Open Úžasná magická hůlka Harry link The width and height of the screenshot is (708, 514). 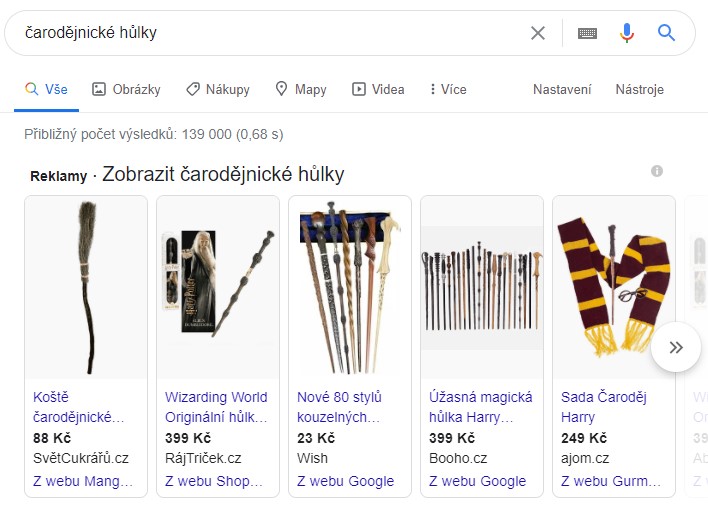click(x=480, y=407)
